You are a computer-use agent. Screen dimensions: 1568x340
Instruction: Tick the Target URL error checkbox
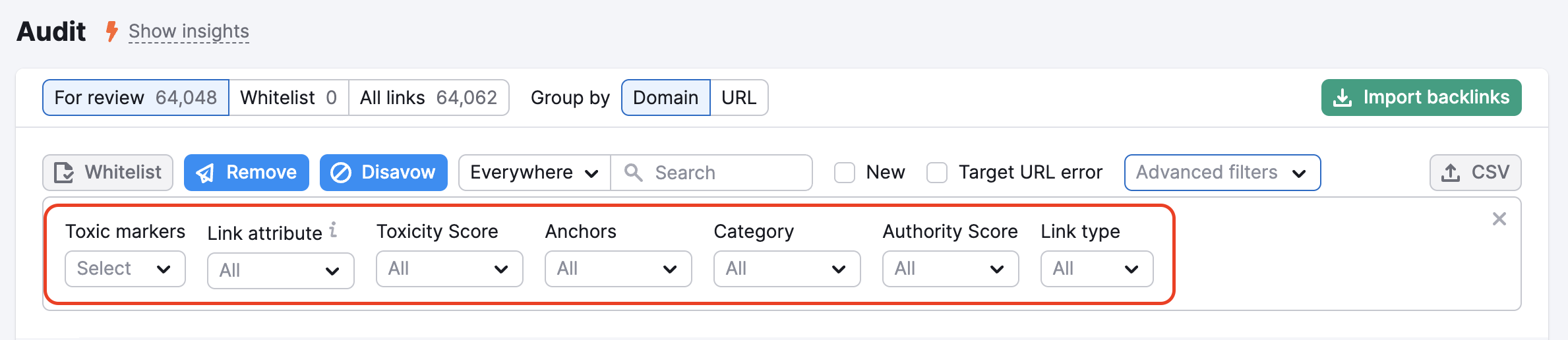point(937,173)
